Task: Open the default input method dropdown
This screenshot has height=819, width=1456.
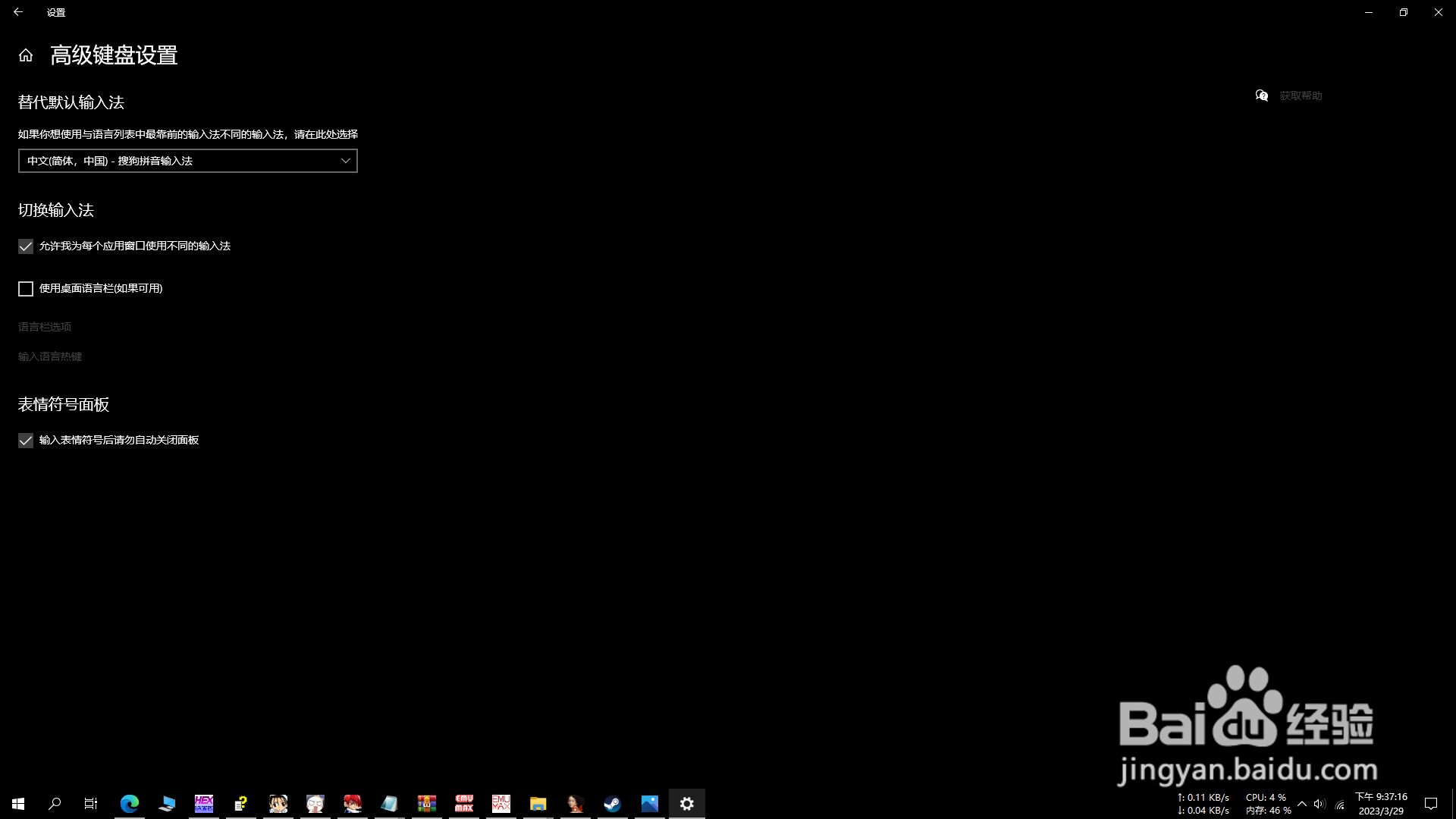Action: [187, 161]
